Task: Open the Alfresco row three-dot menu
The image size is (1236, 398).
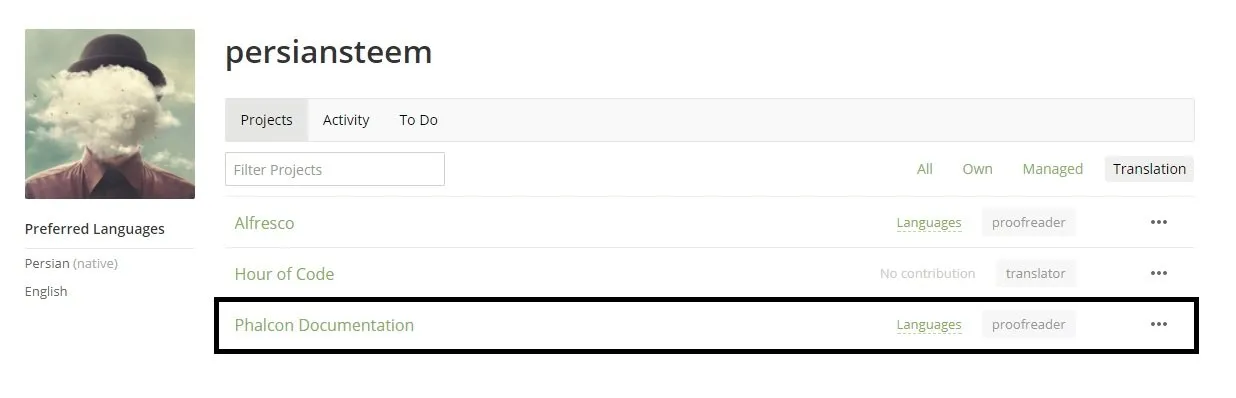Action: click(x=1158, y=222)
